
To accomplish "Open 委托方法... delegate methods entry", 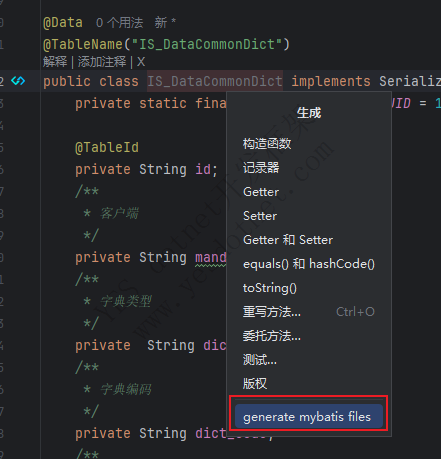I will (x=272, y=336).
